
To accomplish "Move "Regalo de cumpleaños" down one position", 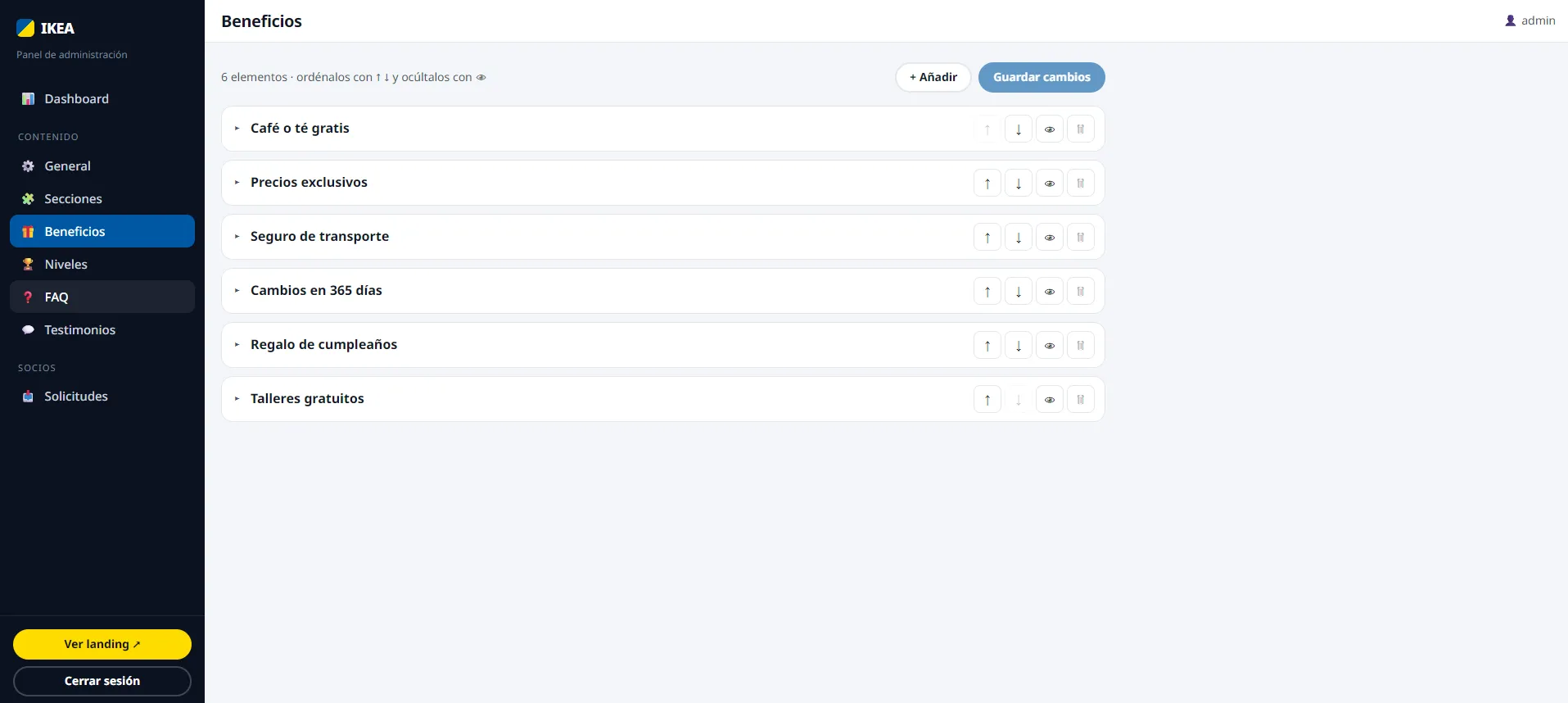I will 1019,345.
